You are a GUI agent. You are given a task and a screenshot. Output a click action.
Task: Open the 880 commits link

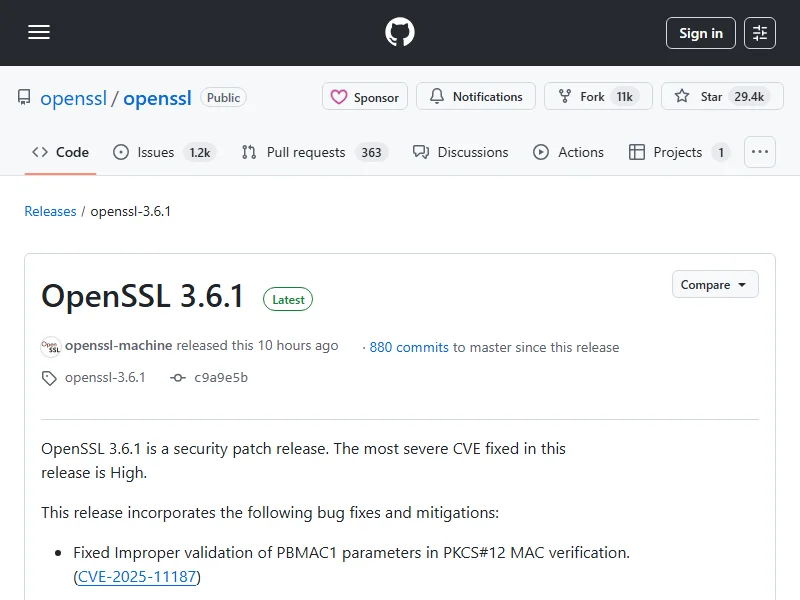point(409,348)
